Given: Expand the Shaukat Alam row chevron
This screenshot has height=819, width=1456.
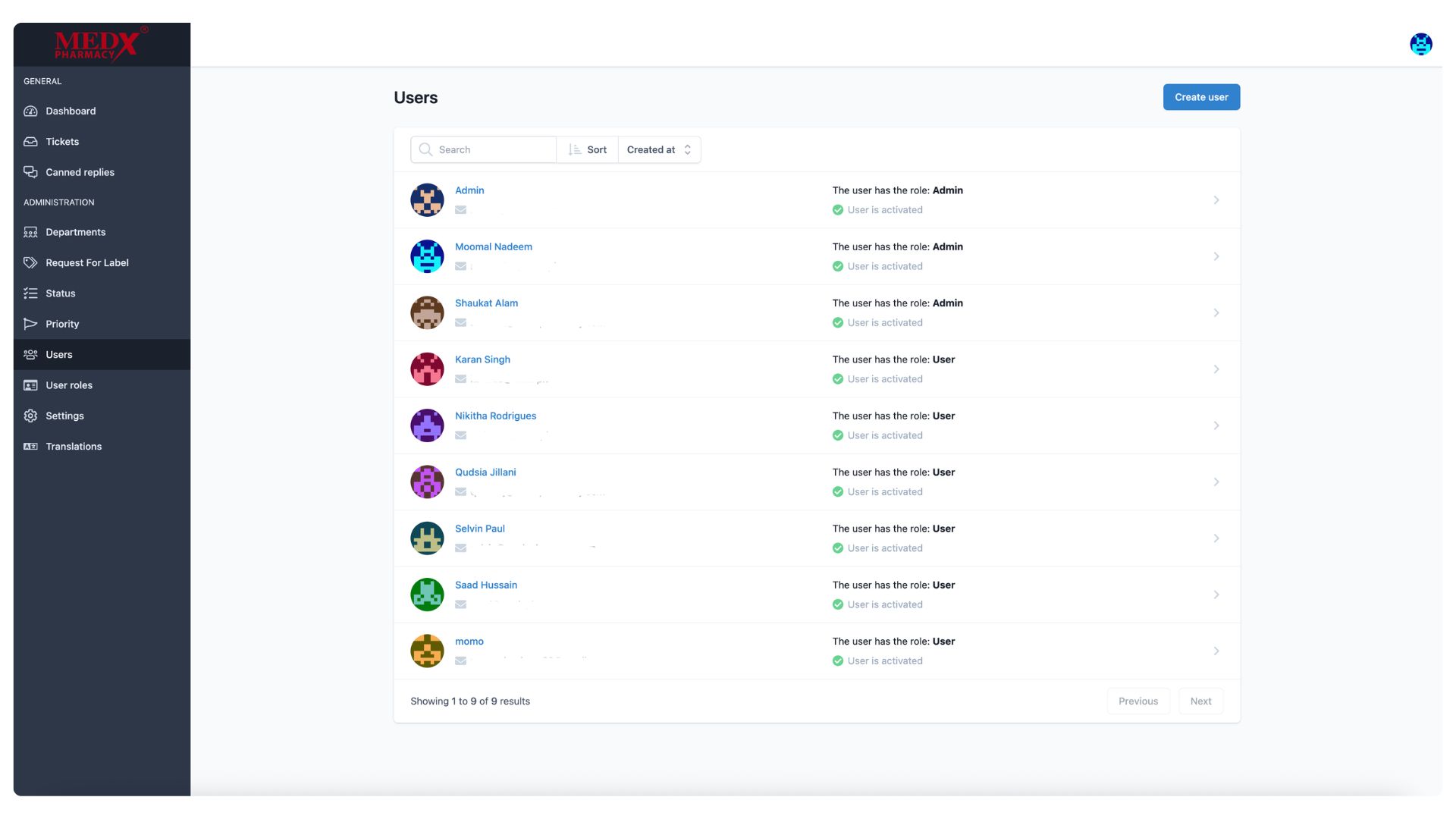Looking at the screenshot, I should (1216, 312).
